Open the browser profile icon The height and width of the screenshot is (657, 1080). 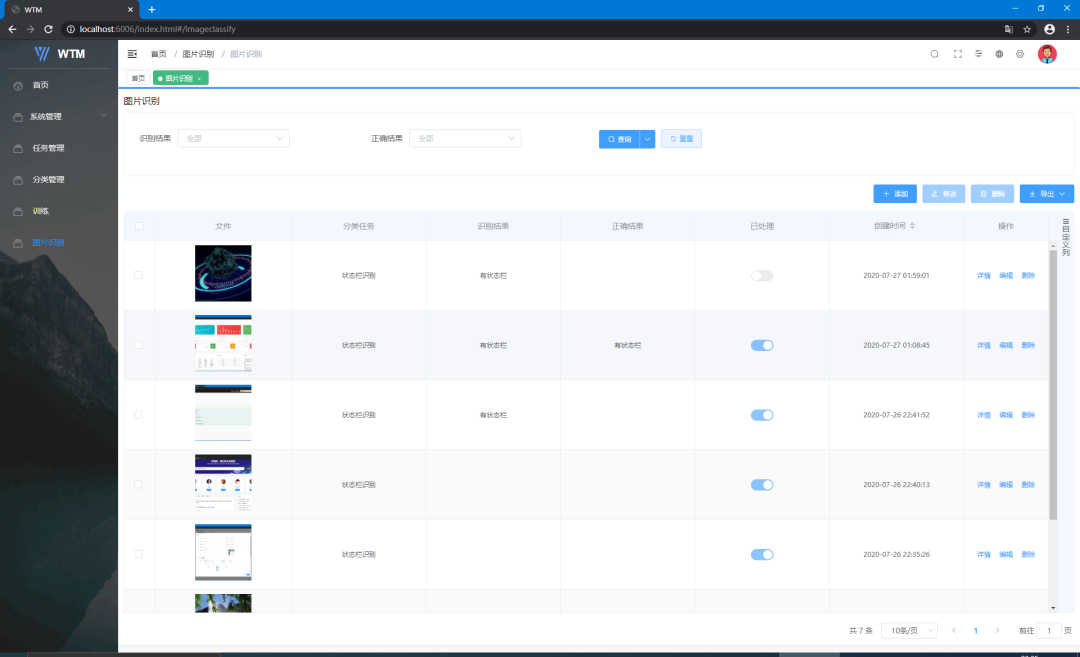click(1049, 29)
